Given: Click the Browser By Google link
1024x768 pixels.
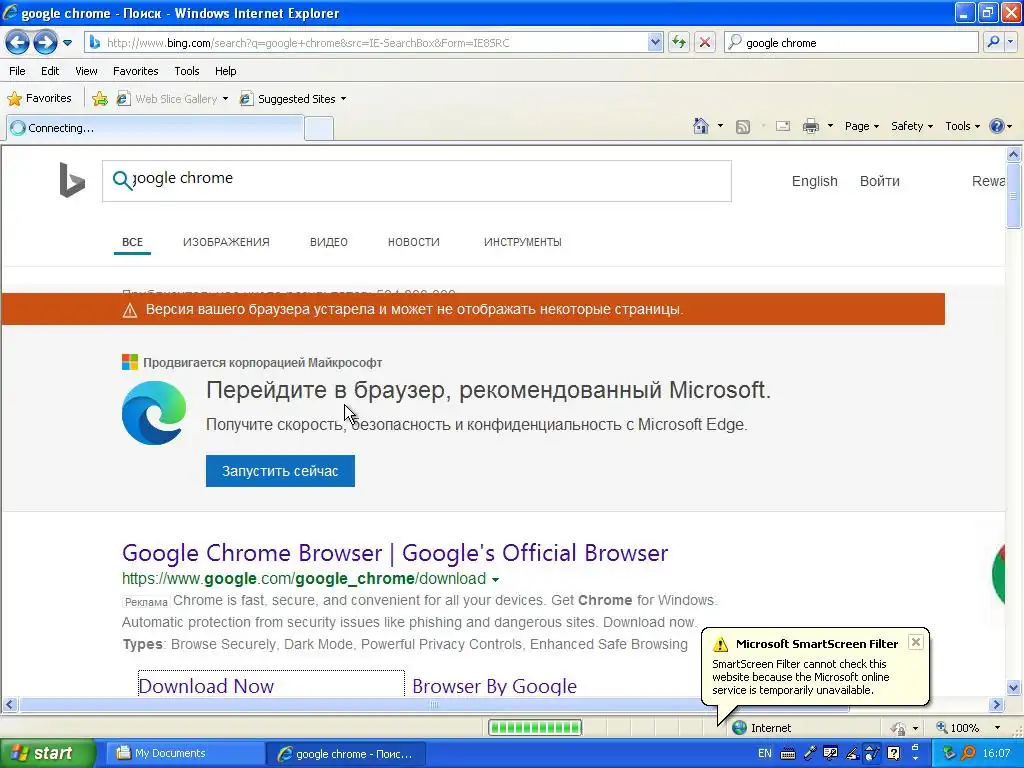Looking at the screenshot, I should (494, 686).
